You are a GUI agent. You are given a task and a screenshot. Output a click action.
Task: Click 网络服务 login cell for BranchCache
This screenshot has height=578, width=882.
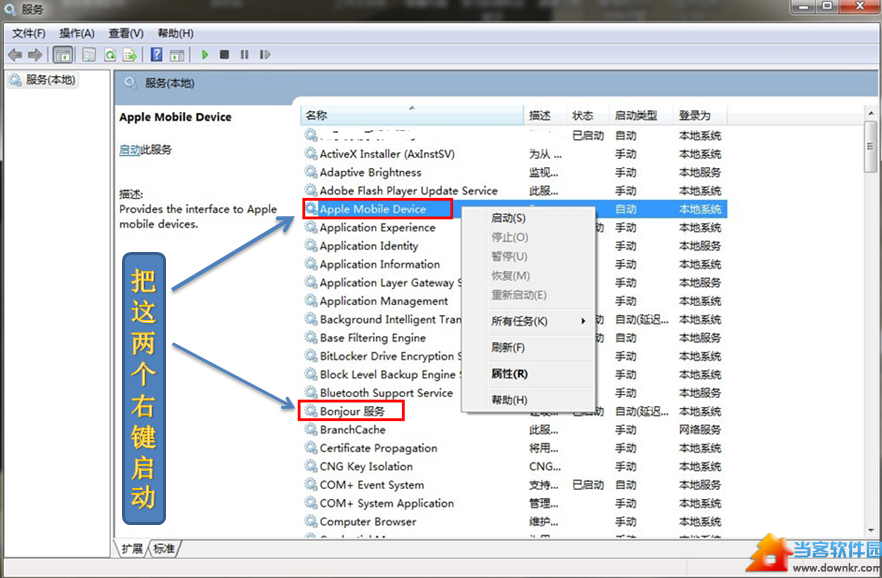700,430
